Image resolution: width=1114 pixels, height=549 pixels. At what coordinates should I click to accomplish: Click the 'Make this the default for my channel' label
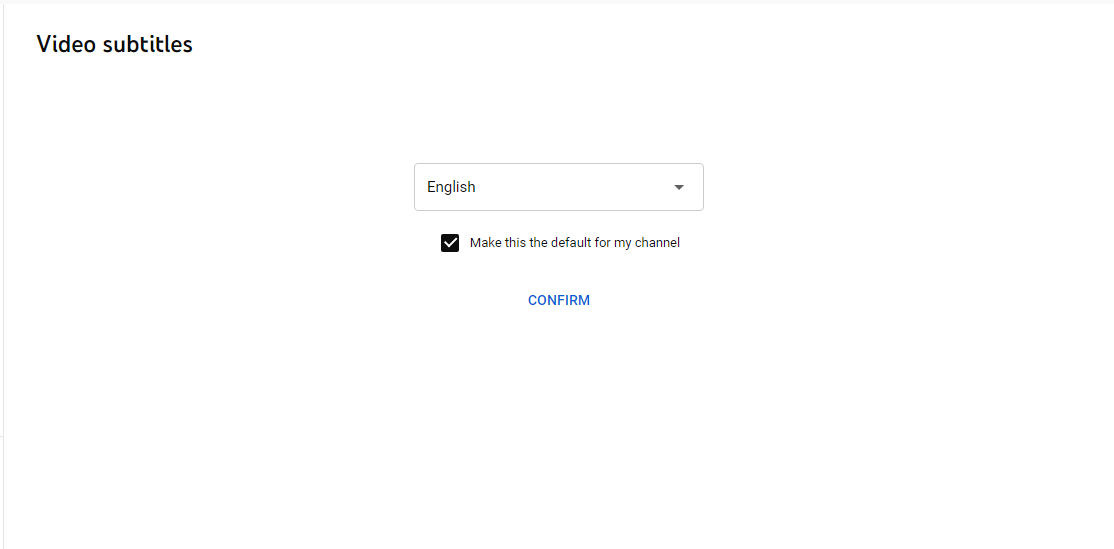point(575,243)
